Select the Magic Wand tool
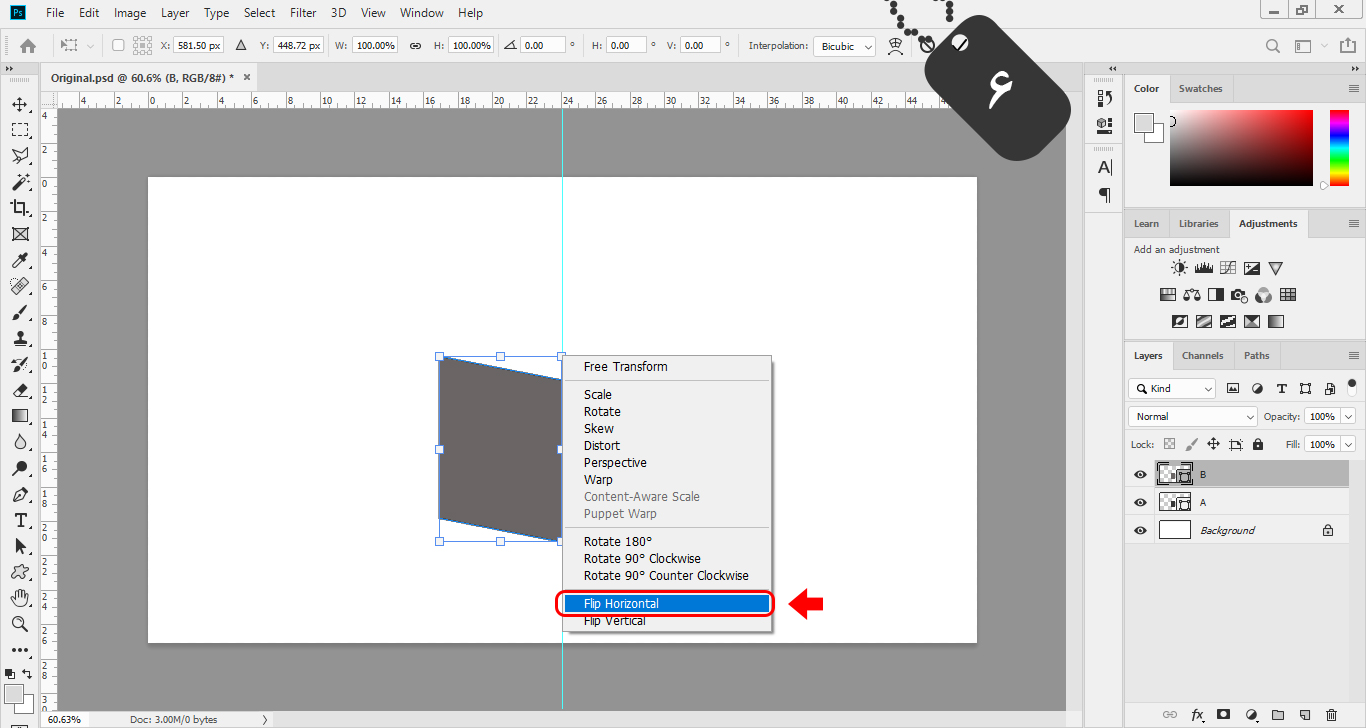Viewport: 1366px width, 728px height. (20, 182)
